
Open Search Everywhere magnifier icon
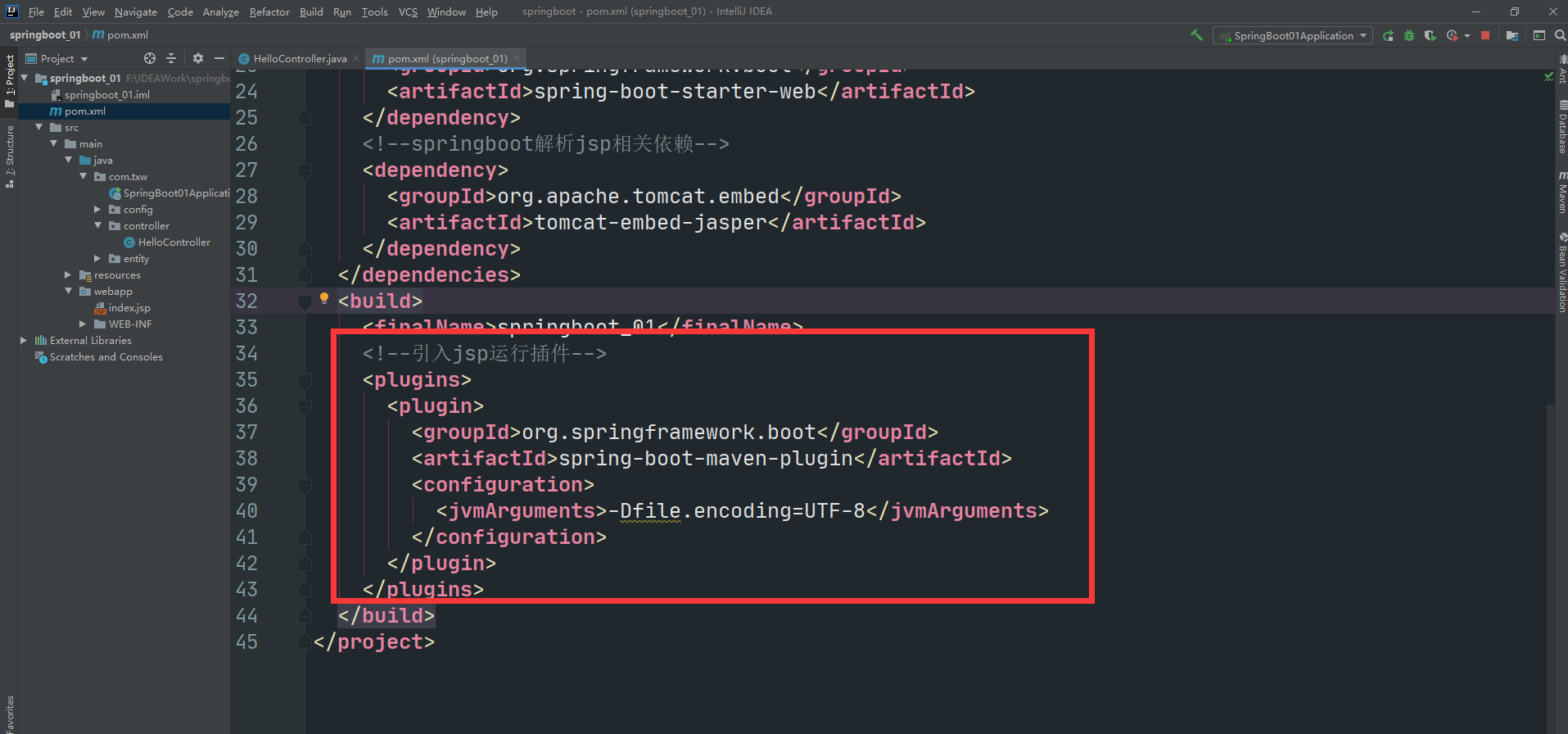pos(1560,35)
